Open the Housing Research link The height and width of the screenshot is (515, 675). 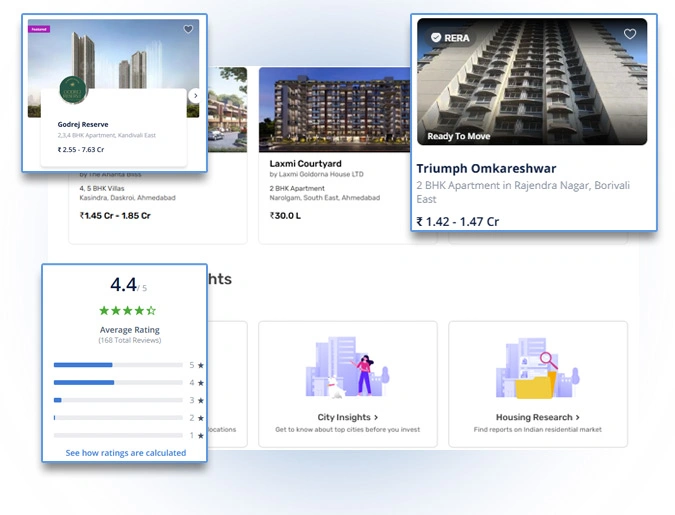coord(537,417)
